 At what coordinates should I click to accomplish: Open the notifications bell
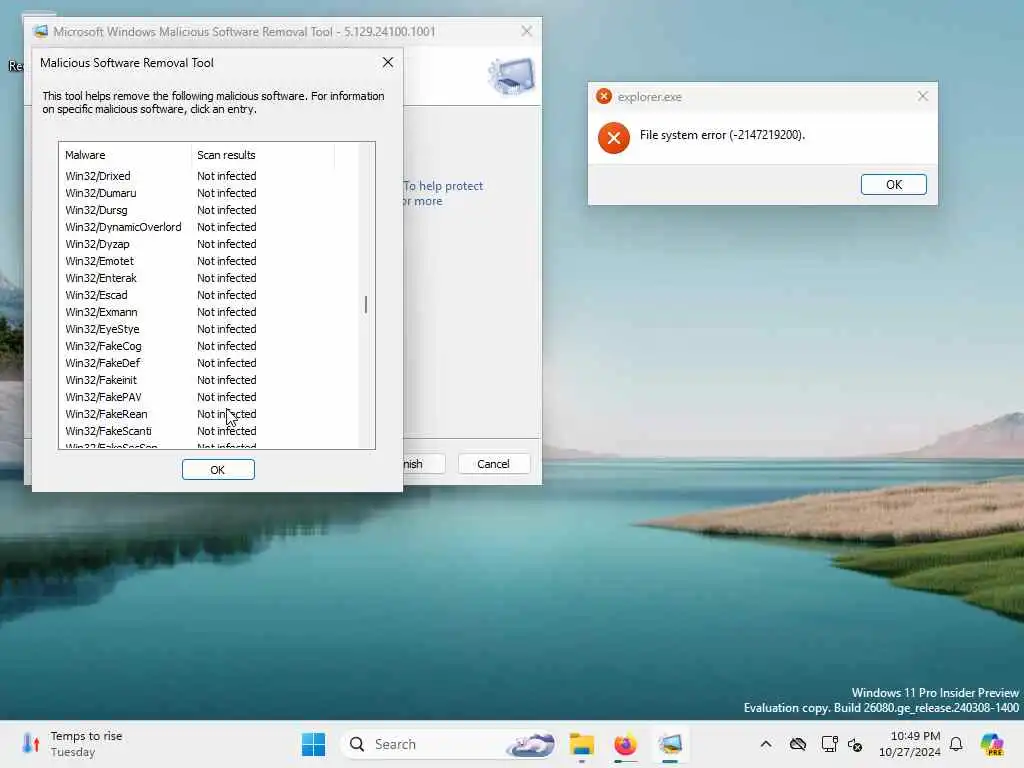956,744
